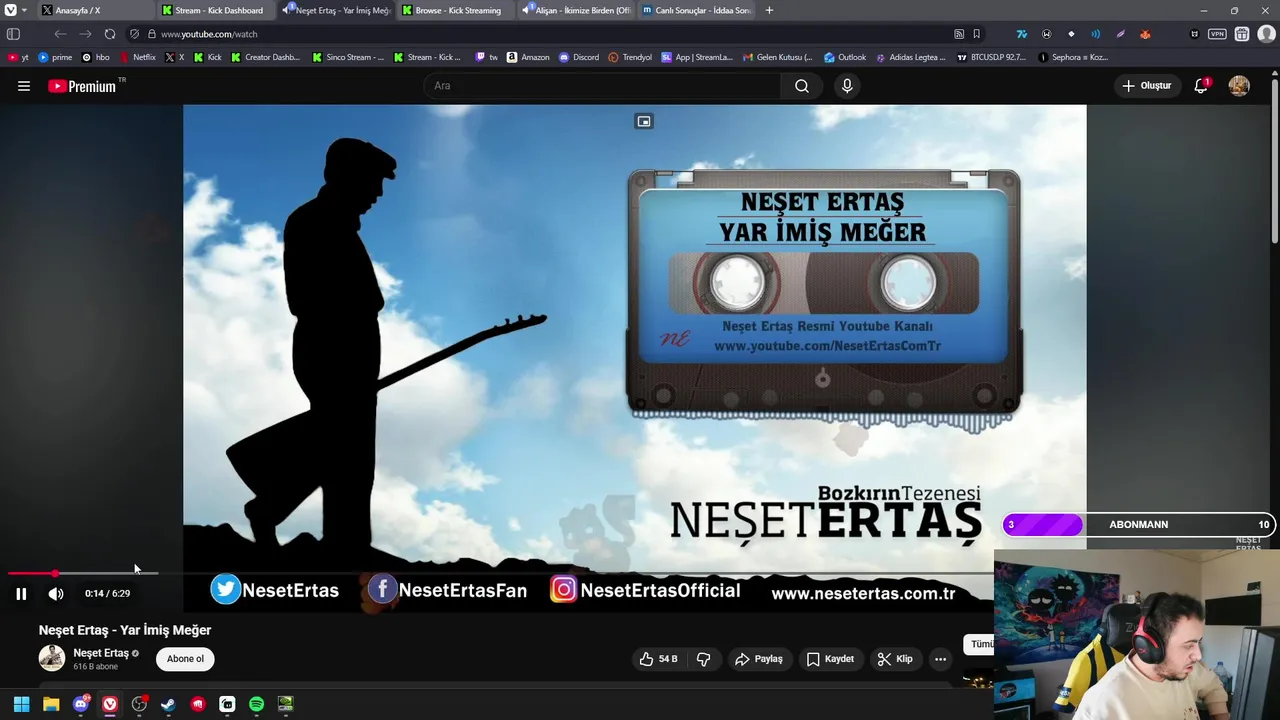The image size is (1280, 720).
Task: Create a clip with Klip button
Action: click(895, 659)
